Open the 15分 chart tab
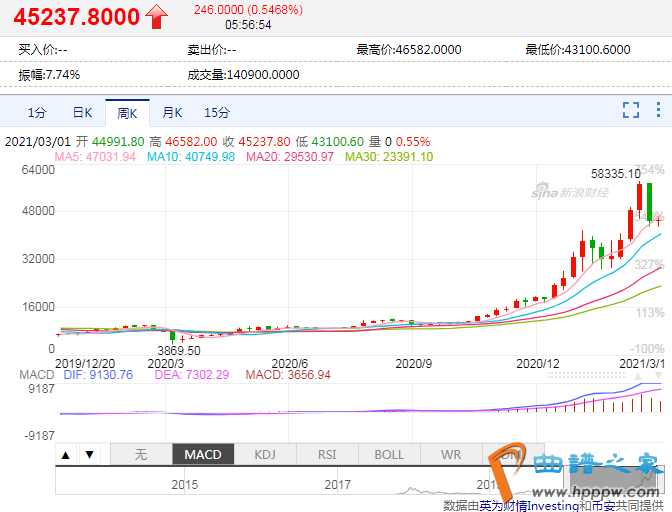The height and width of the screenshot is (512, 672). (217, 113)
